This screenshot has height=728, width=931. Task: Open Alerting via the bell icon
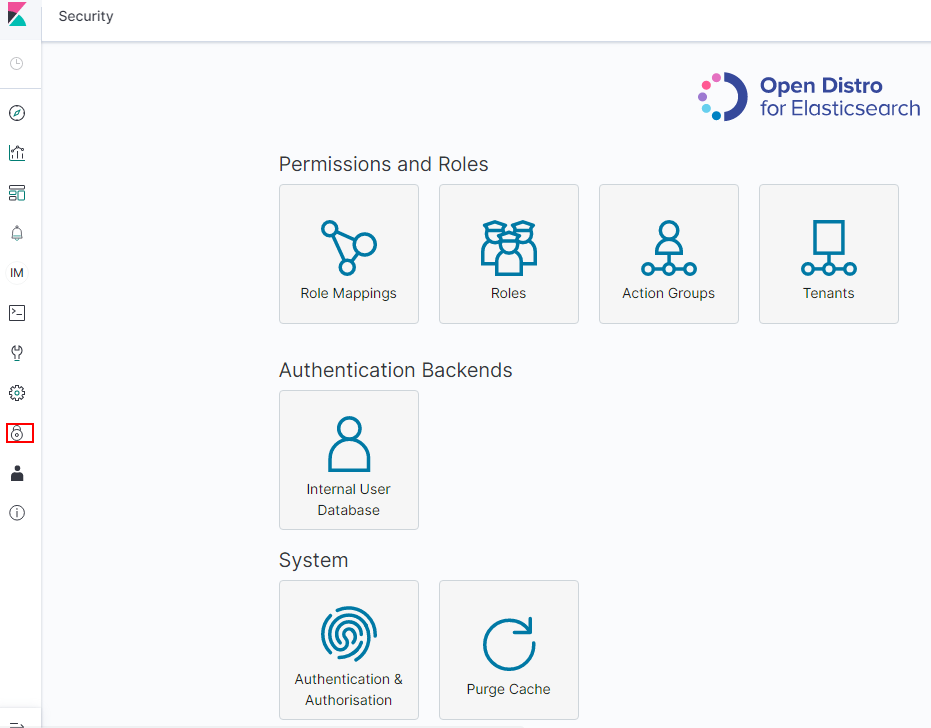tap(17, 233)
